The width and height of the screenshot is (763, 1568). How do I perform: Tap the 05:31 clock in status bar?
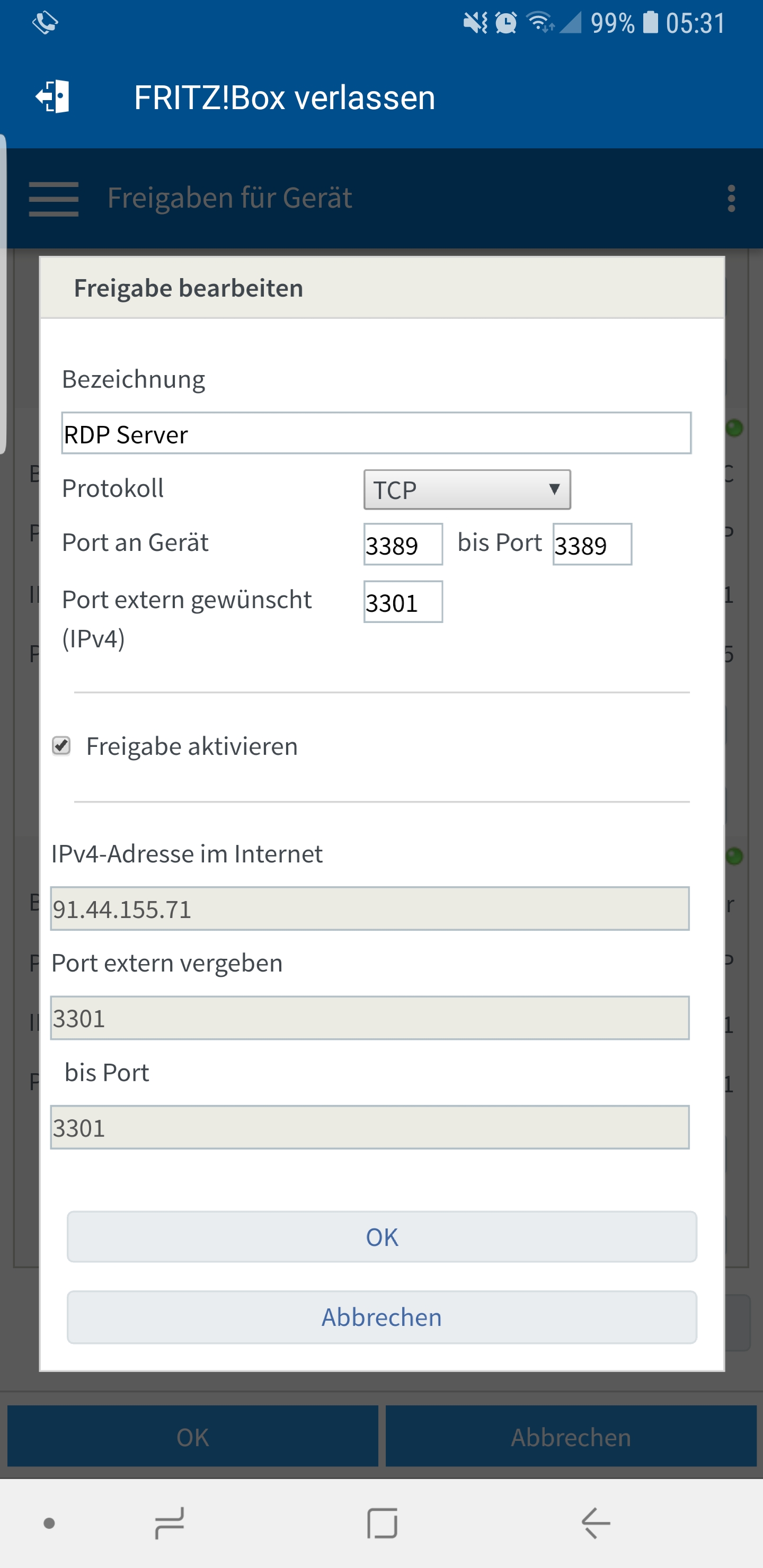pyautogui.click(x=695, y=23)
